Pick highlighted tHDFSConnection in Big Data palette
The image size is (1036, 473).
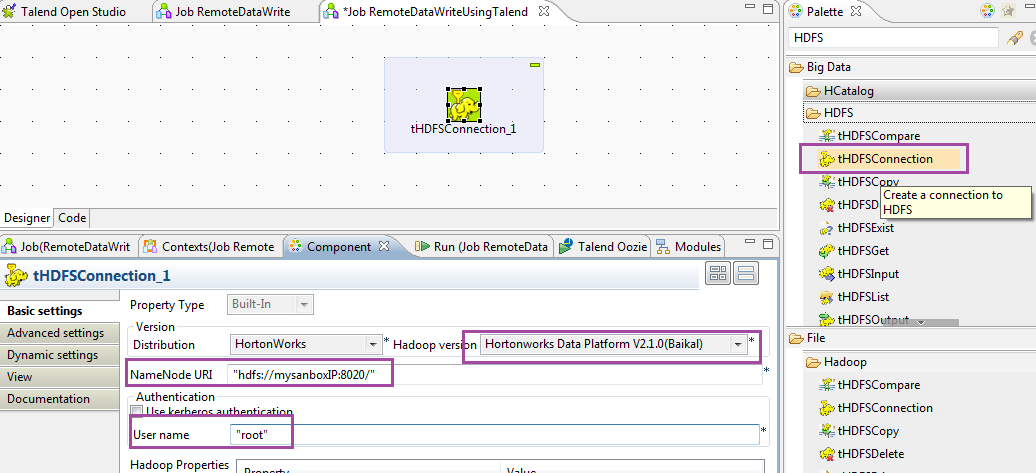[x=885, y=159]
